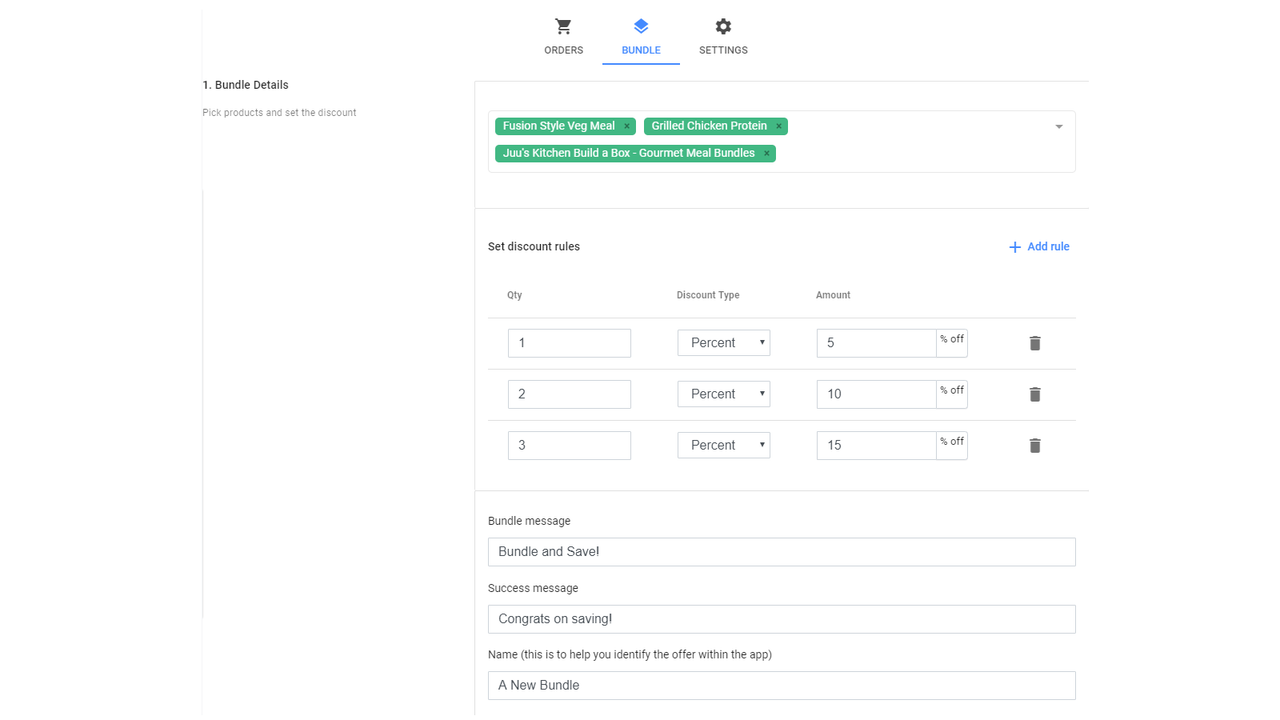
Task: Click the bundle Name input field
Action: 781,685
